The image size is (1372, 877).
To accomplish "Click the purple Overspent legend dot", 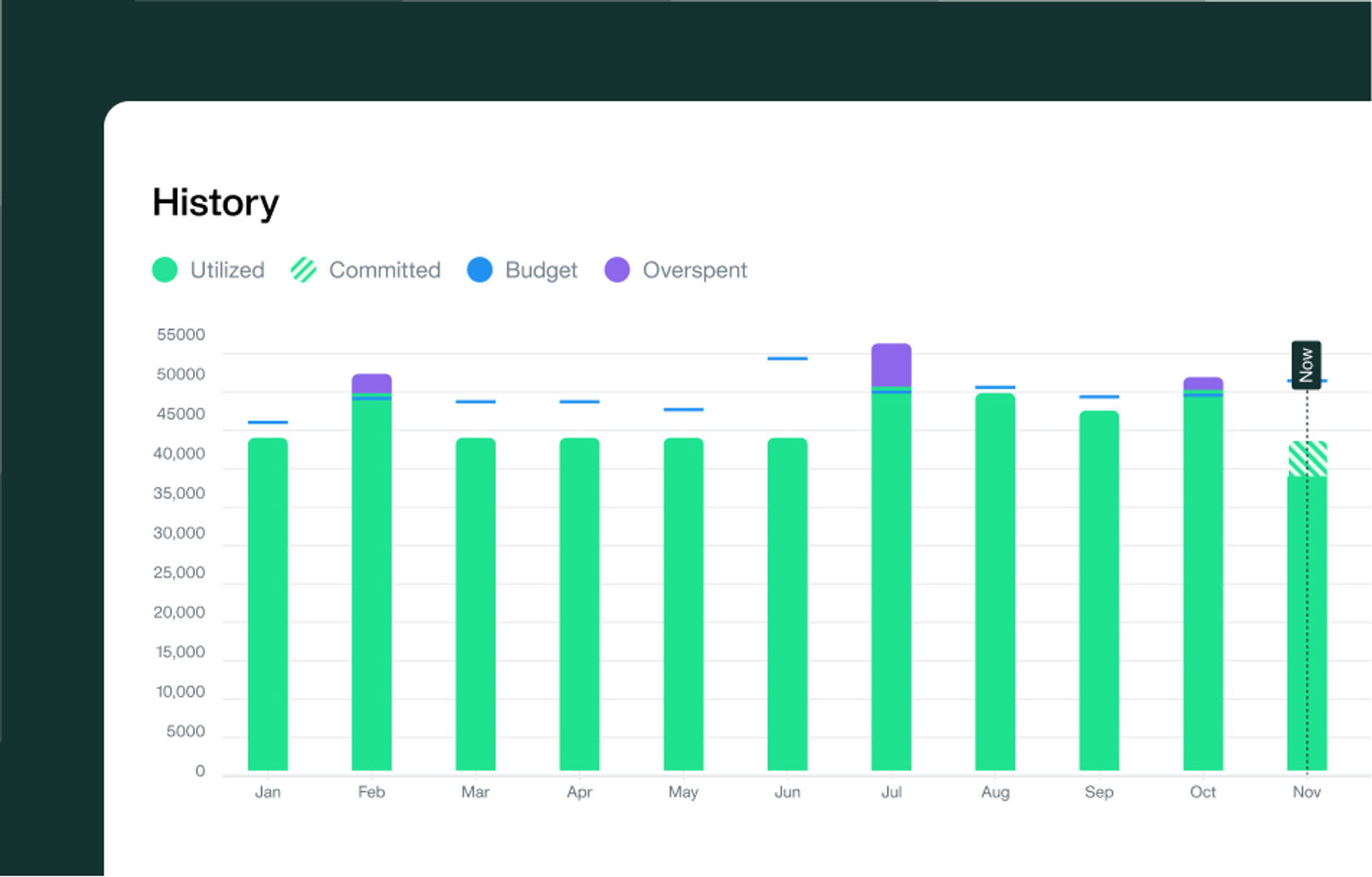I will click(x=617, y=270).
